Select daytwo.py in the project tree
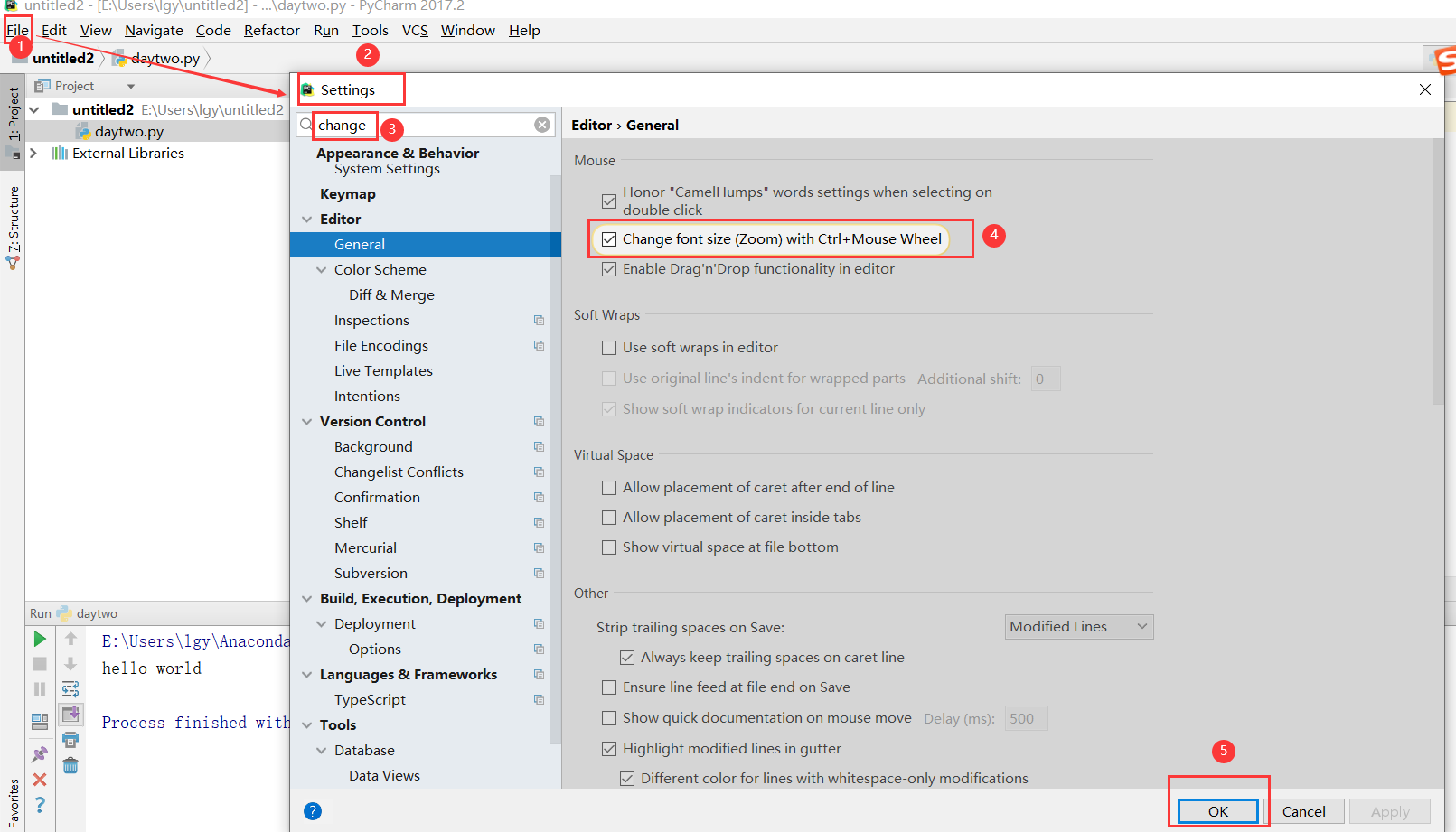The height and width of the screenshot is (832, 1456). pyautogui.click(x=129, y=132)
